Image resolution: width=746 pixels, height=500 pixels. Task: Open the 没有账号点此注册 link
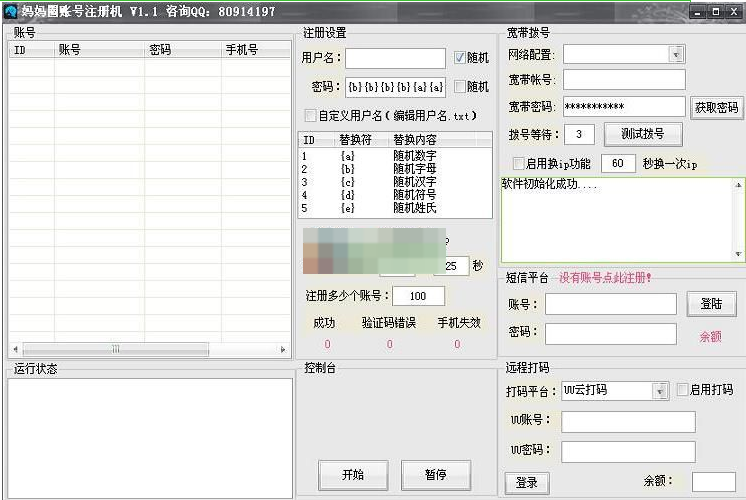click(605, 278)
